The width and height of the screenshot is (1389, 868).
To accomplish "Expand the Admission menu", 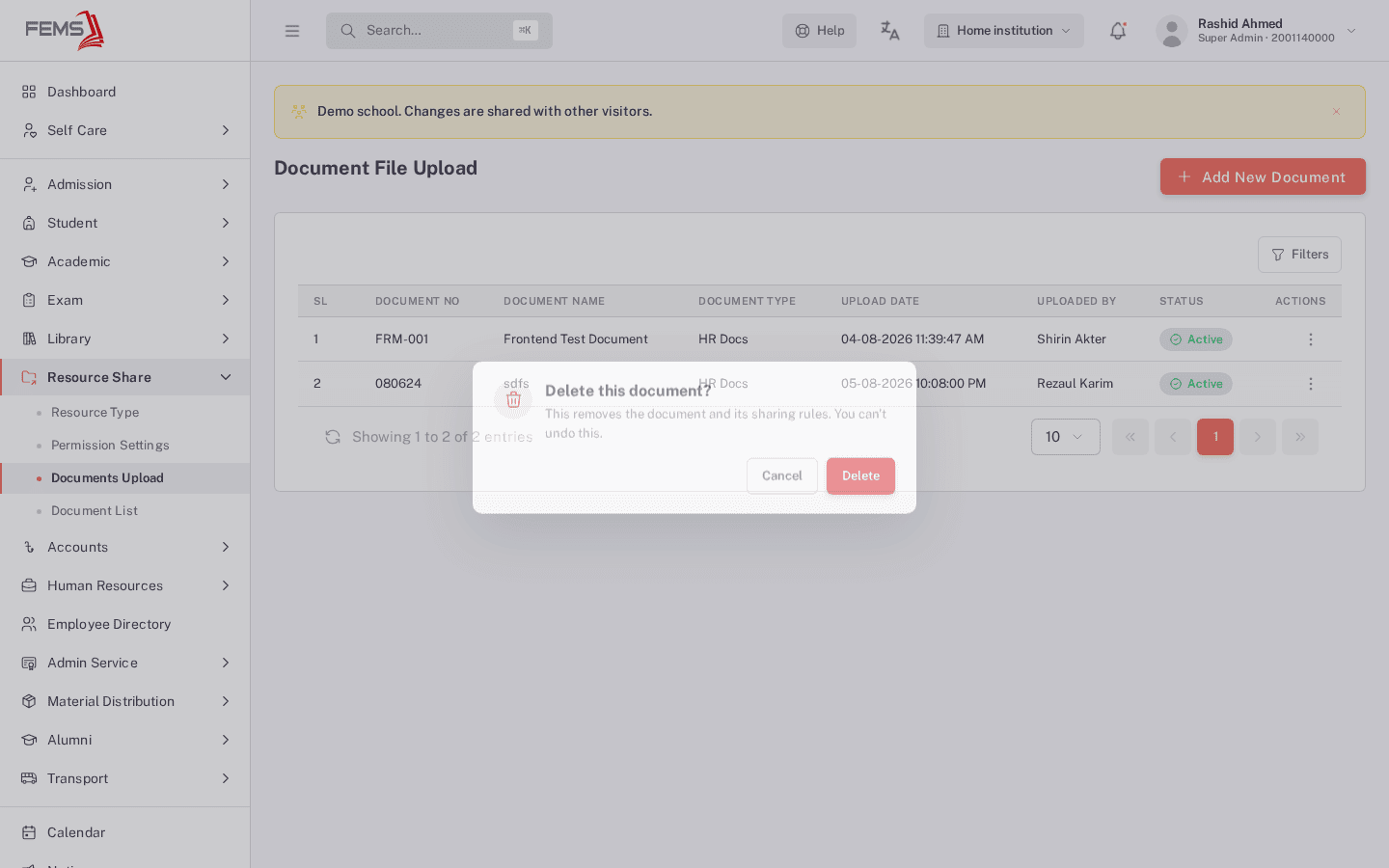I will tap(125, 184).
